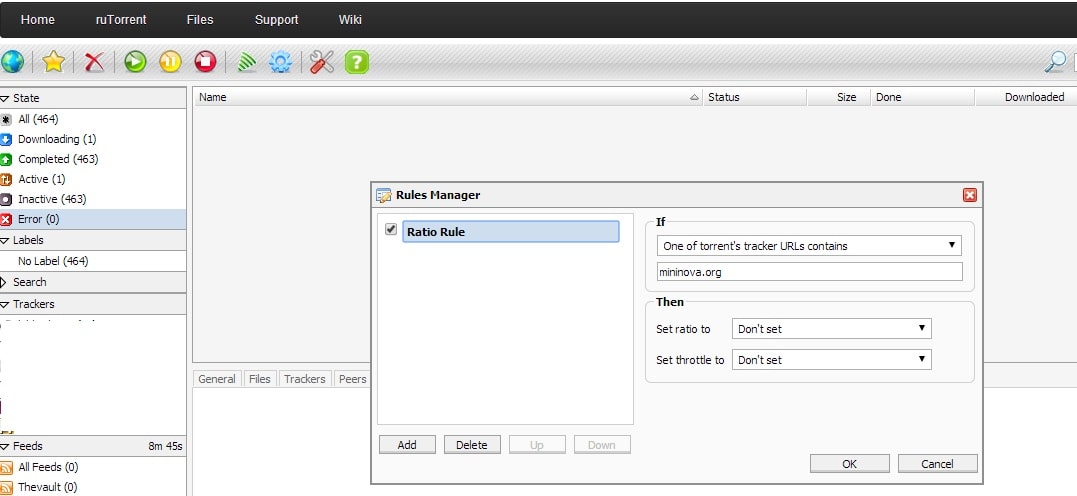Open the ruTorrent menu item
This screenshot has width=1077, height=496.
pos(120,19)
